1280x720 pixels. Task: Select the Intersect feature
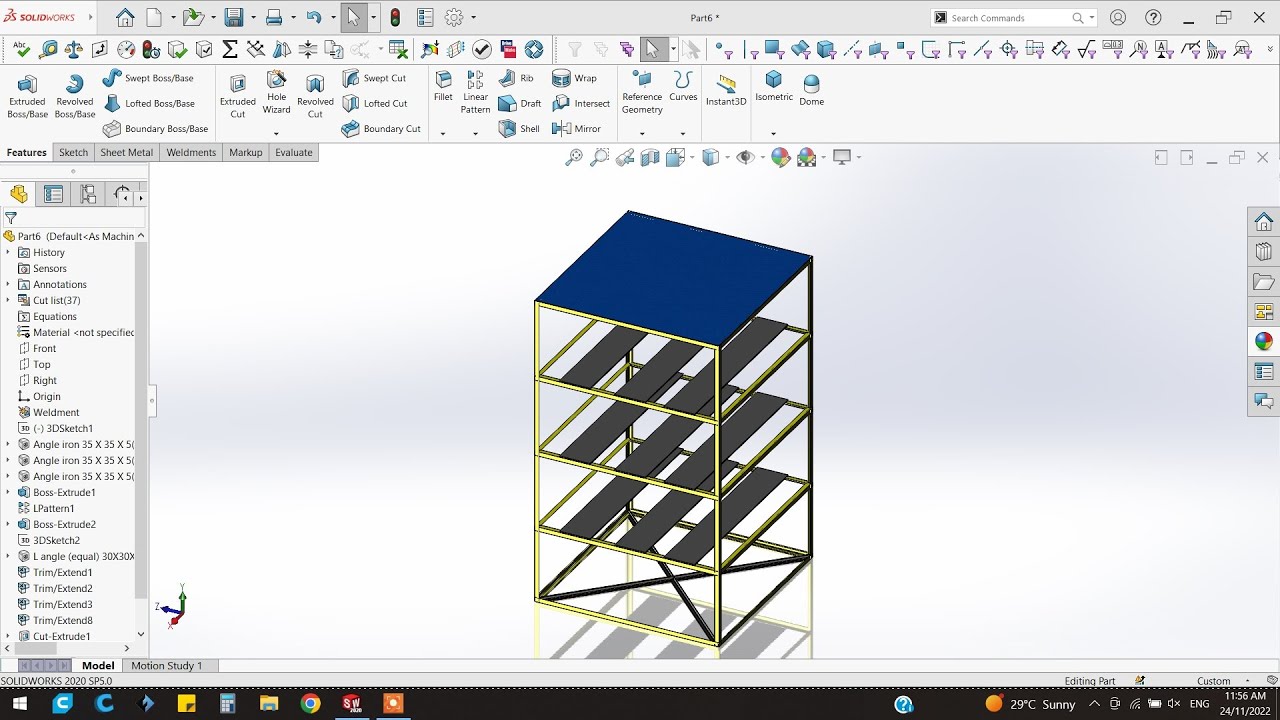coord(581,103)
